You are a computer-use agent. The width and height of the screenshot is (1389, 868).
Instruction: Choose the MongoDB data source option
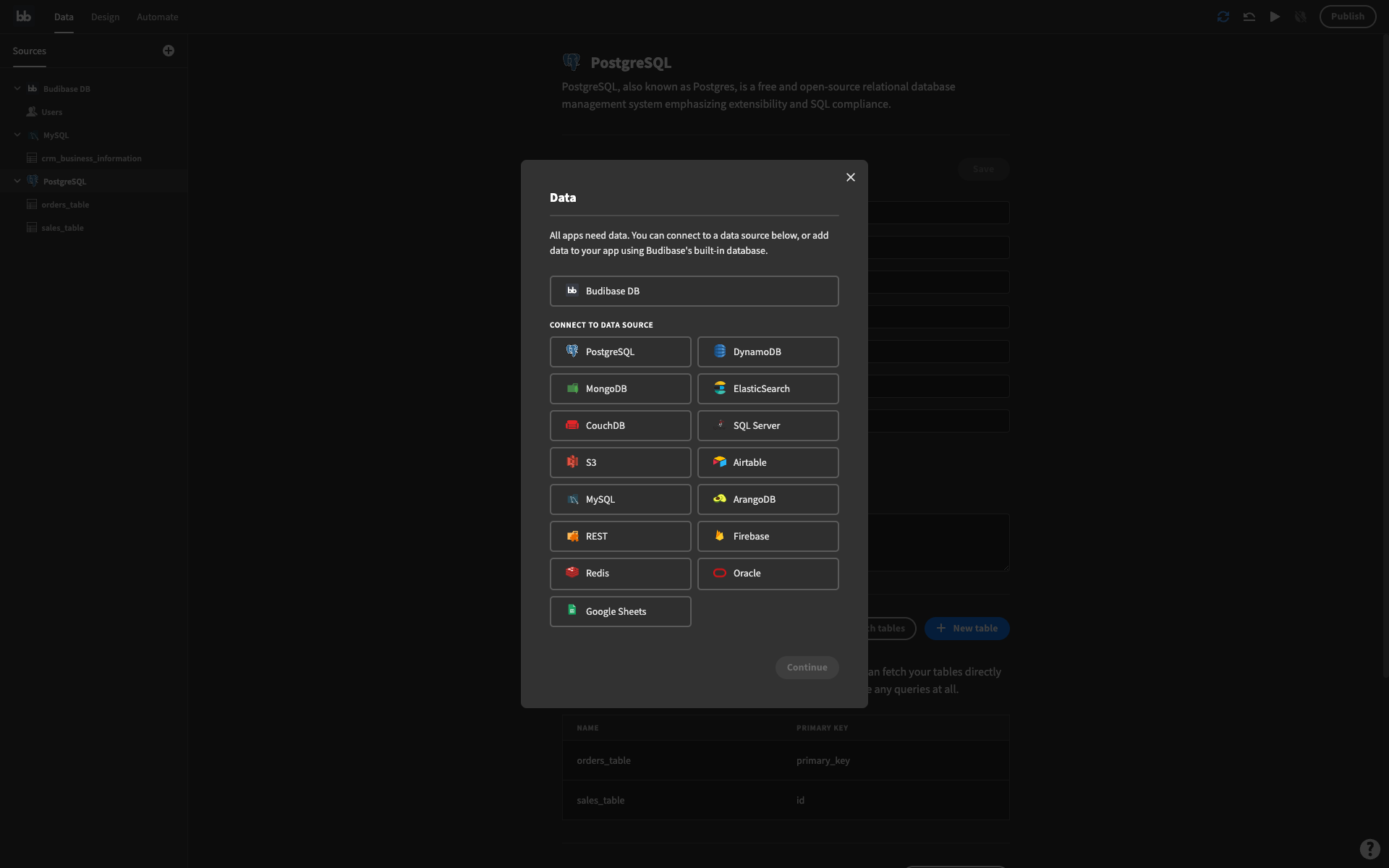coord(620,388)
